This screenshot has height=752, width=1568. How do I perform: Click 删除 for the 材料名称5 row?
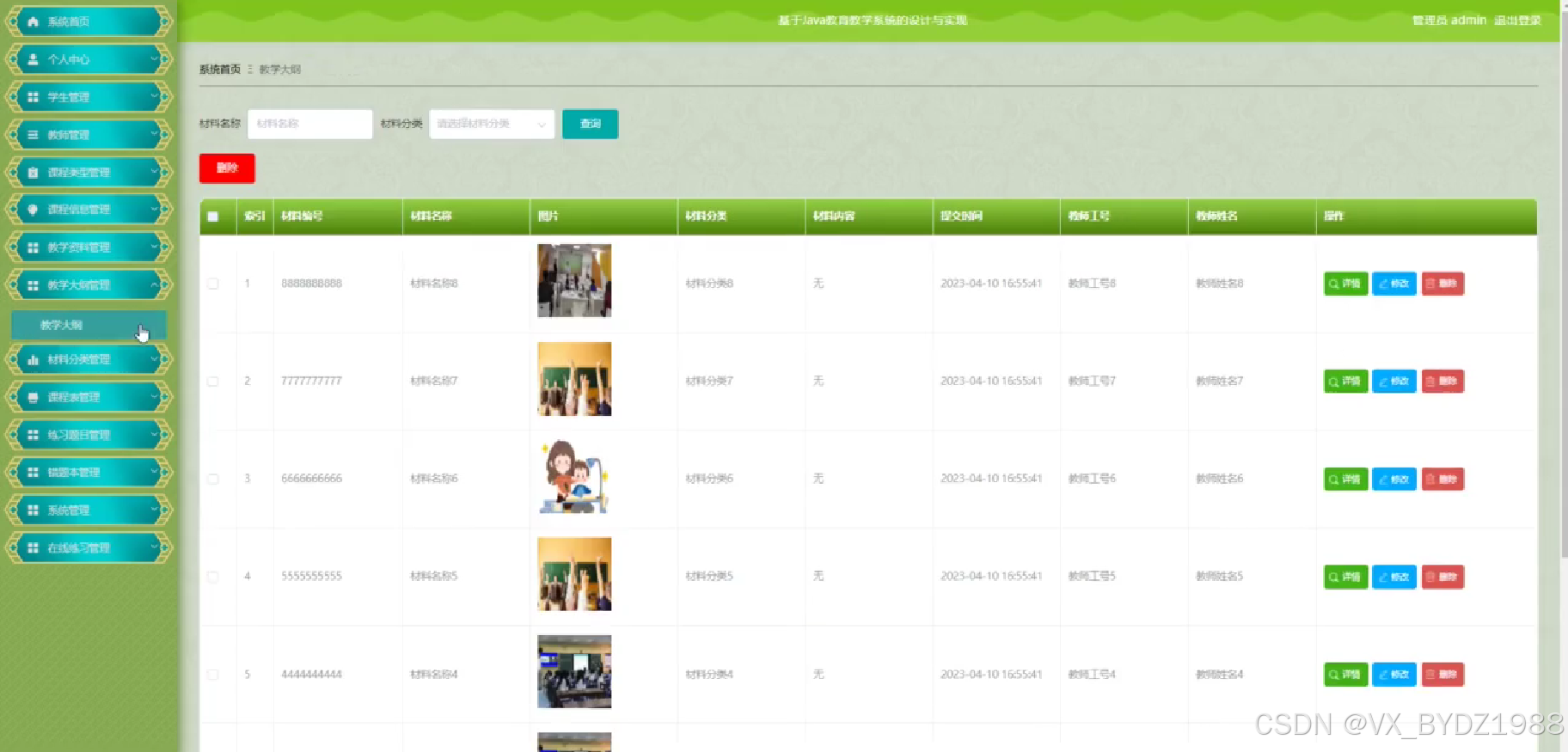[1442, 577]
